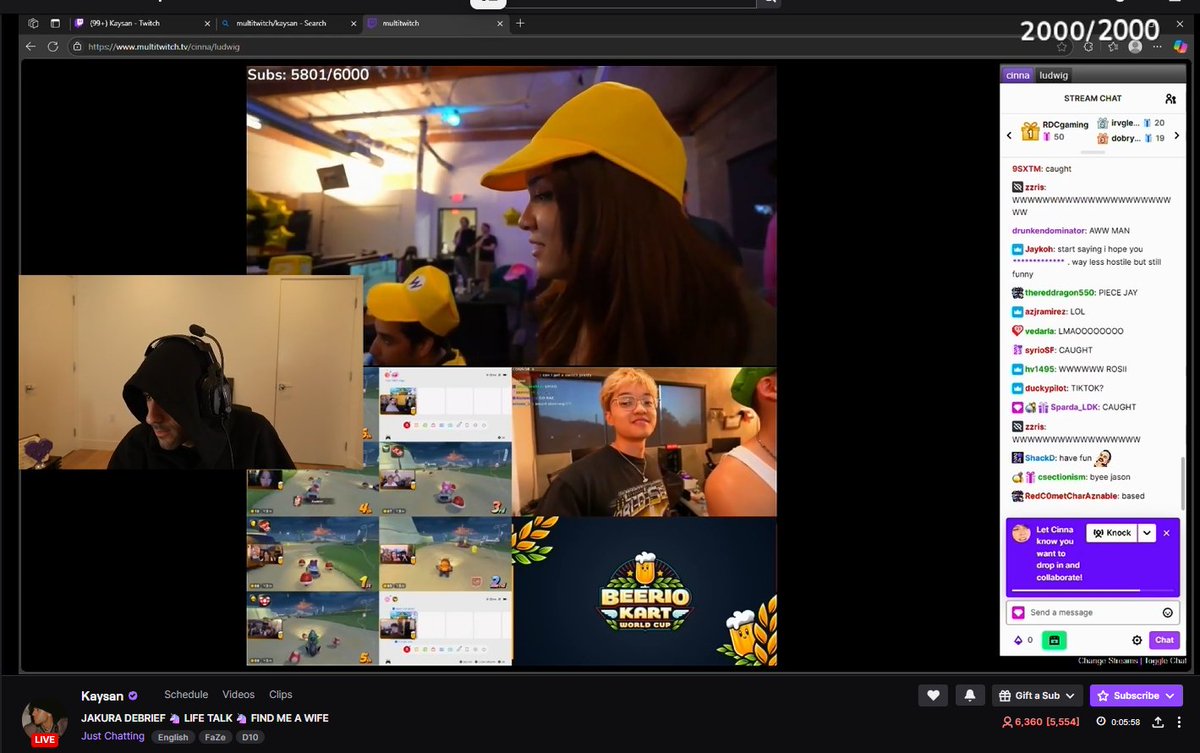The width and height of the screenshot is (1200, 753).
Task: Click the site info lock icon in address bar
Action: 77,46
